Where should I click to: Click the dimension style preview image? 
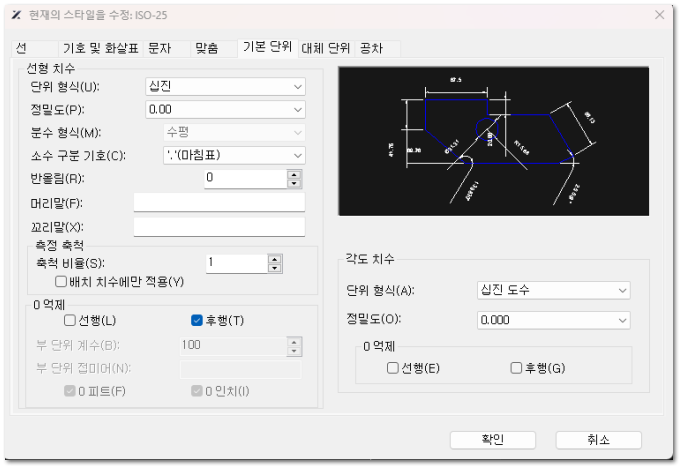[x=494, y=141]
